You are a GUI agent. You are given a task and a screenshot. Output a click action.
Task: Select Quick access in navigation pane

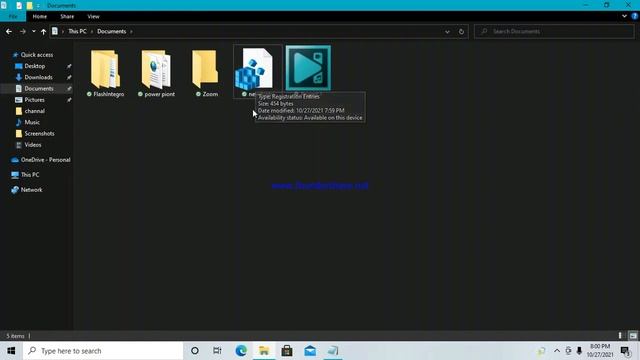(x=37, y=55)
